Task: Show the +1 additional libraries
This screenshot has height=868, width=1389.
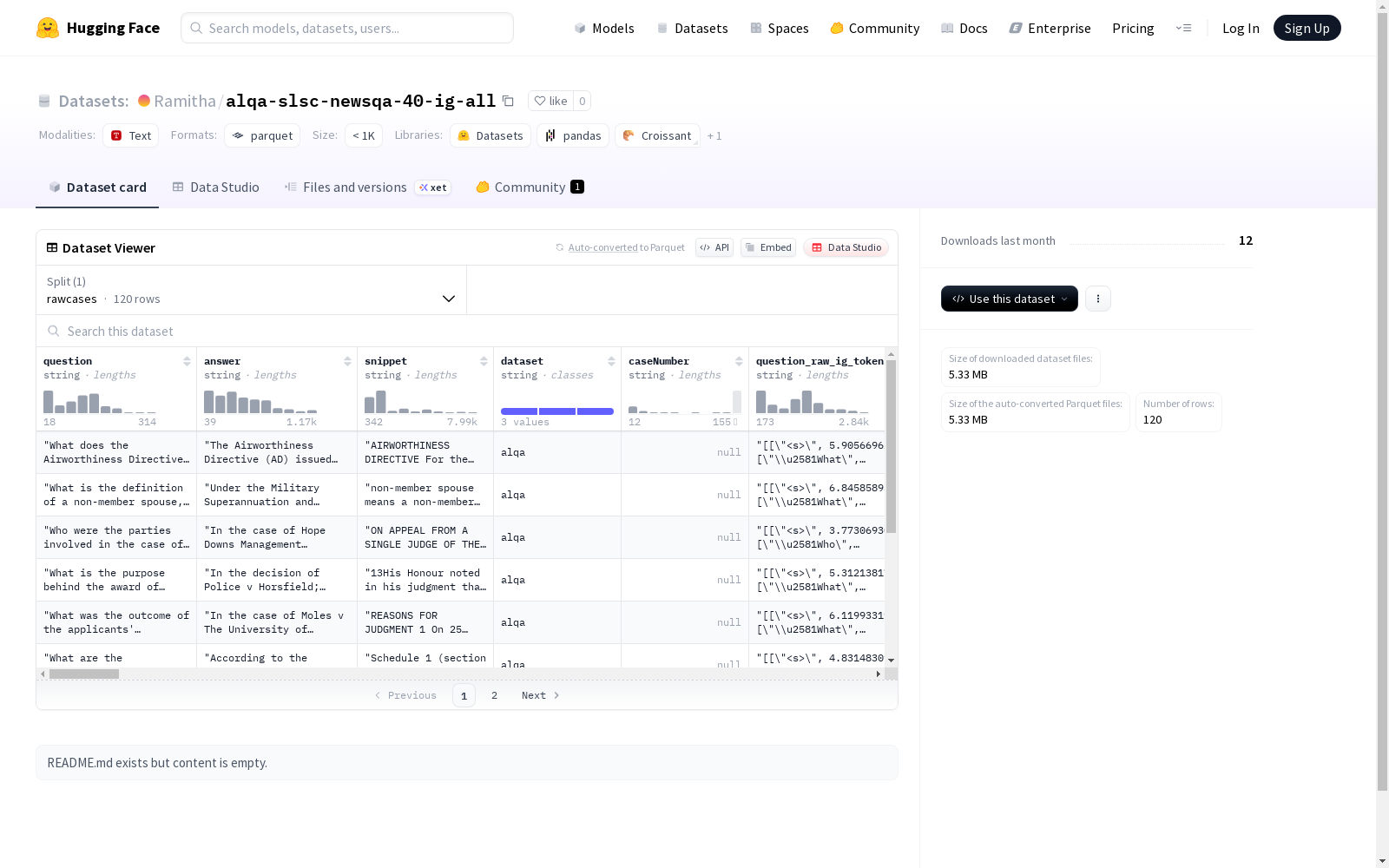Action: 714,136
